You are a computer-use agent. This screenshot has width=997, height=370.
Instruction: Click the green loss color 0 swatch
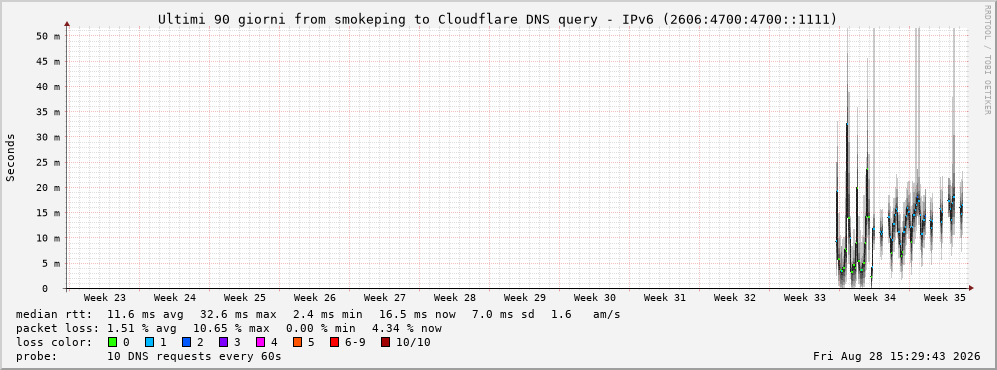[x=112, y=342]
